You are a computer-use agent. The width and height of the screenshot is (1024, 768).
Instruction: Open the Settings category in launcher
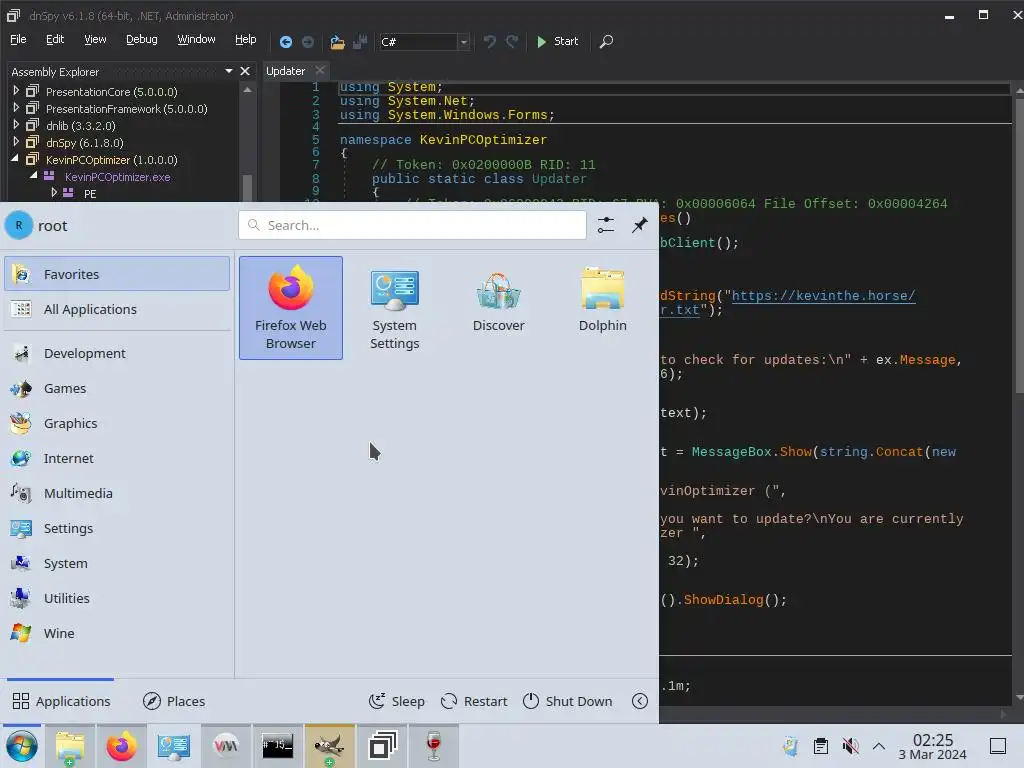click(117, 528)
